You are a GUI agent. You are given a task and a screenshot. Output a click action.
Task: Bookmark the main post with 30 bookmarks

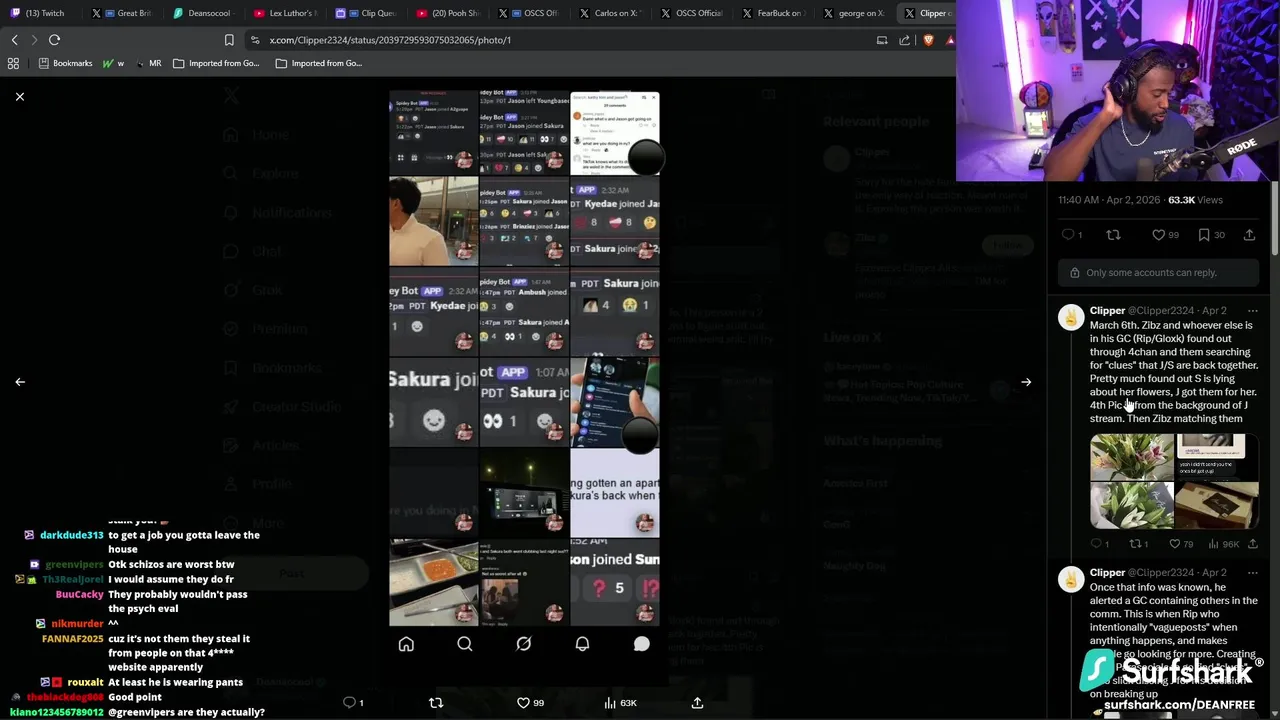[x=1210, y=235]
